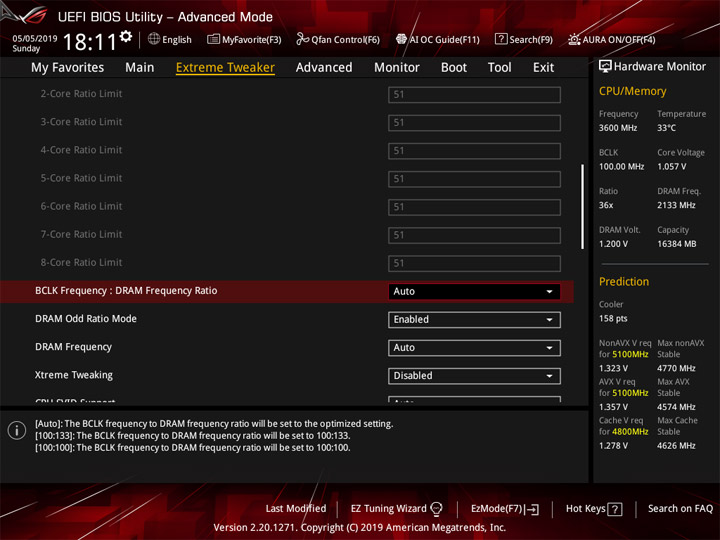Click the 4800MHz cache frequency text
Screen dimensions: 720x540
pos(630,432)
